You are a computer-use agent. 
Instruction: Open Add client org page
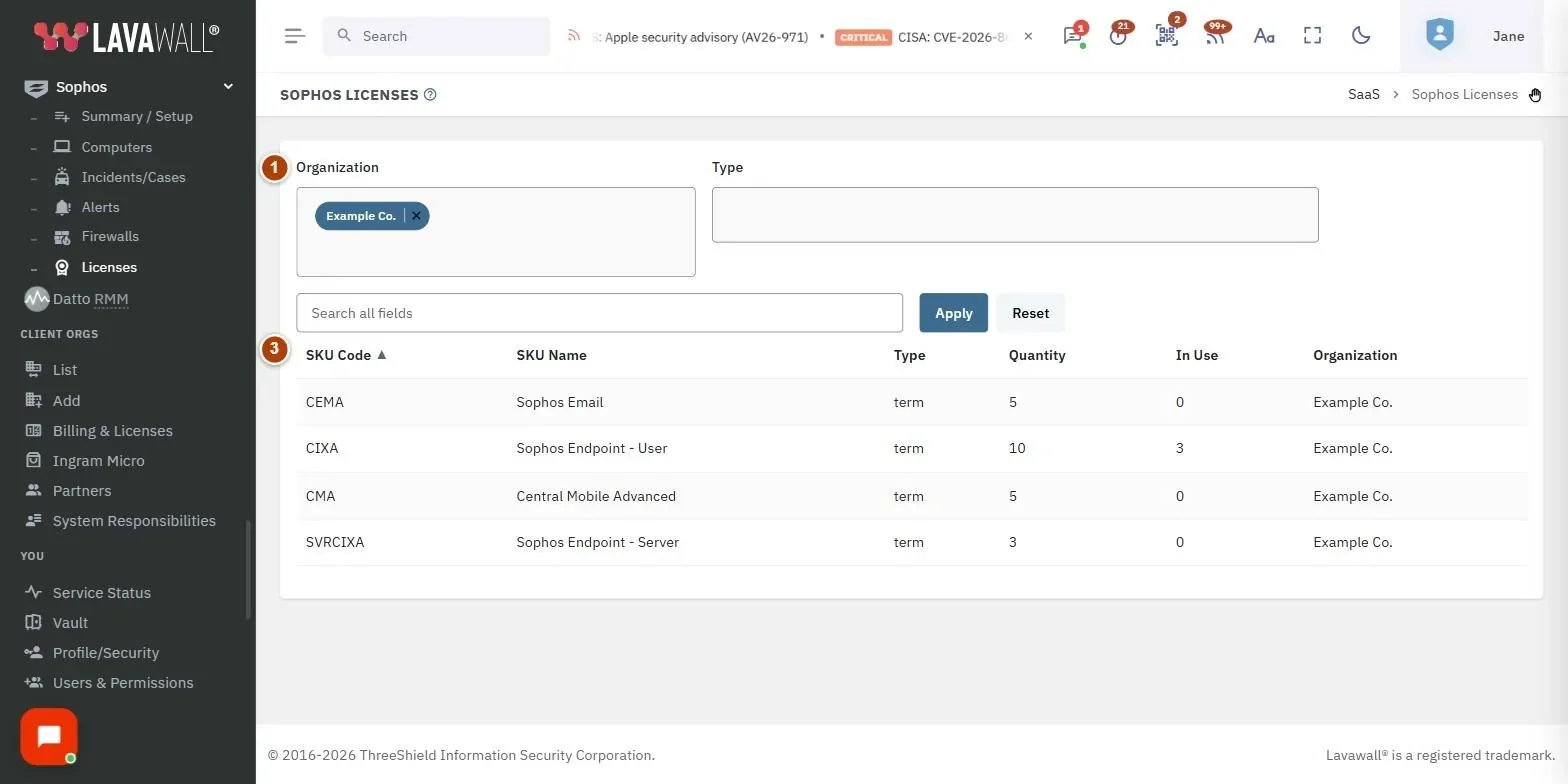(x=66, y=401)
